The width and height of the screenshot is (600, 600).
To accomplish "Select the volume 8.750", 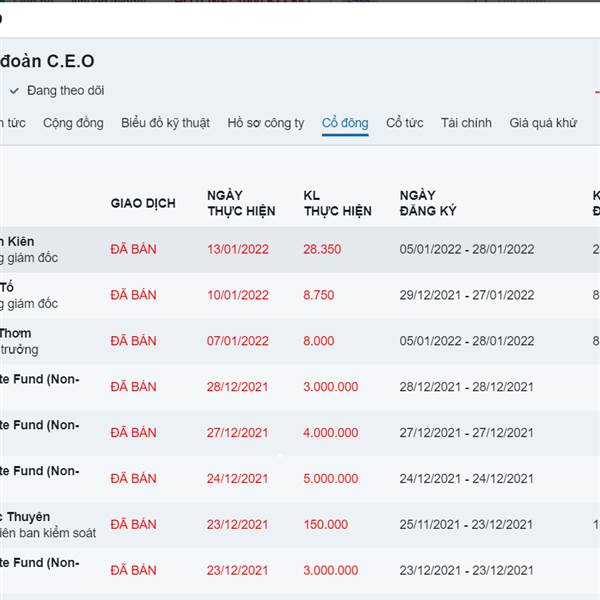I will click(x=319, y=295).
